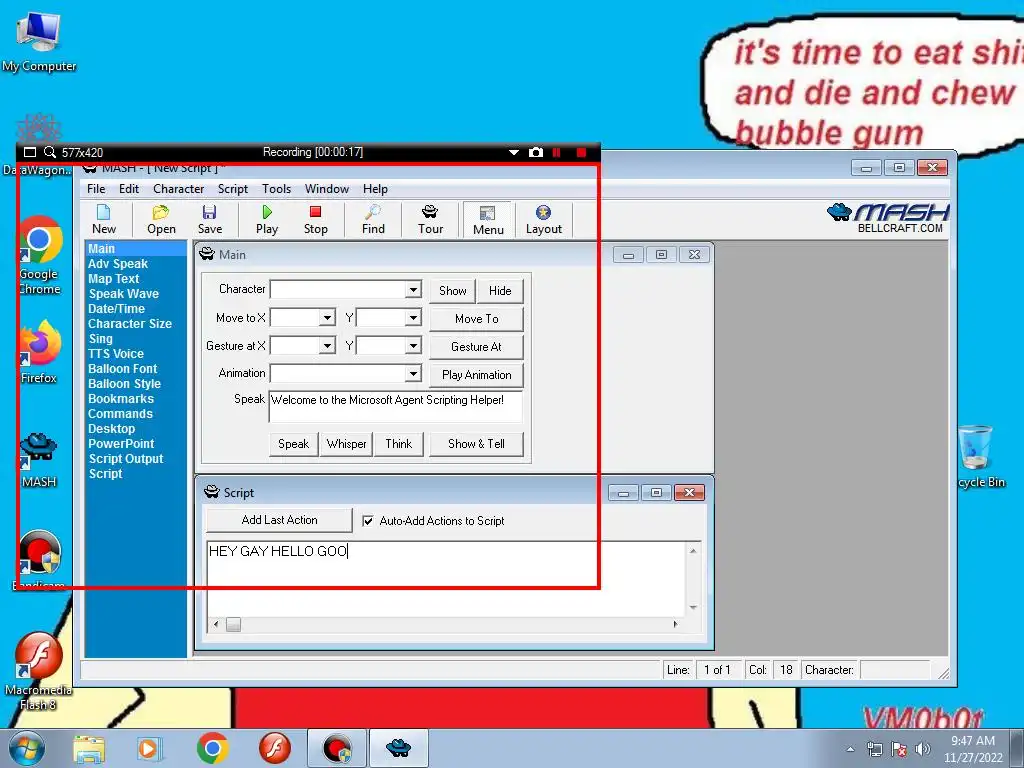Save the script with Save toolbar icon

click(210, 219)
